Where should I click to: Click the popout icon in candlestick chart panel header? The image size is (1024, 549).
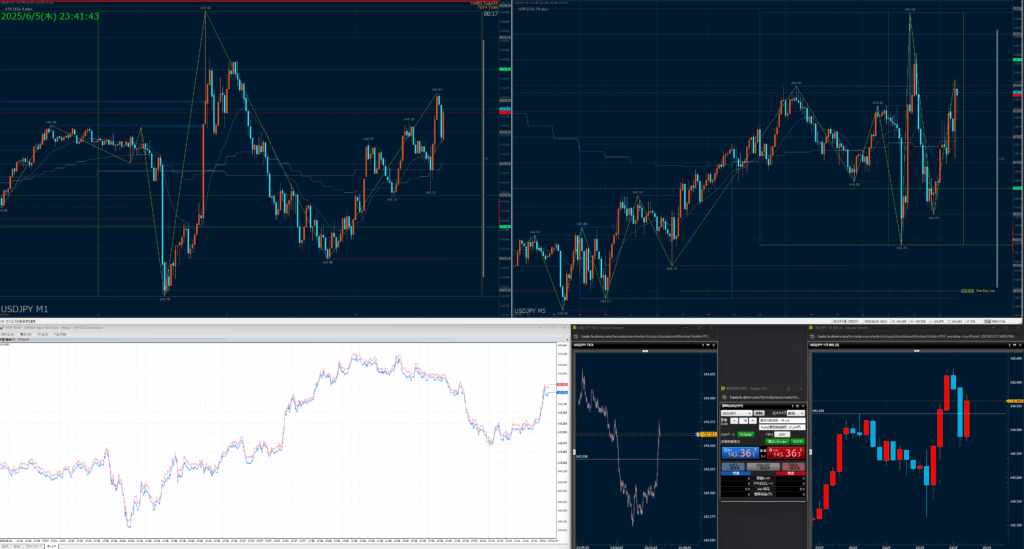coord(1015,345)
